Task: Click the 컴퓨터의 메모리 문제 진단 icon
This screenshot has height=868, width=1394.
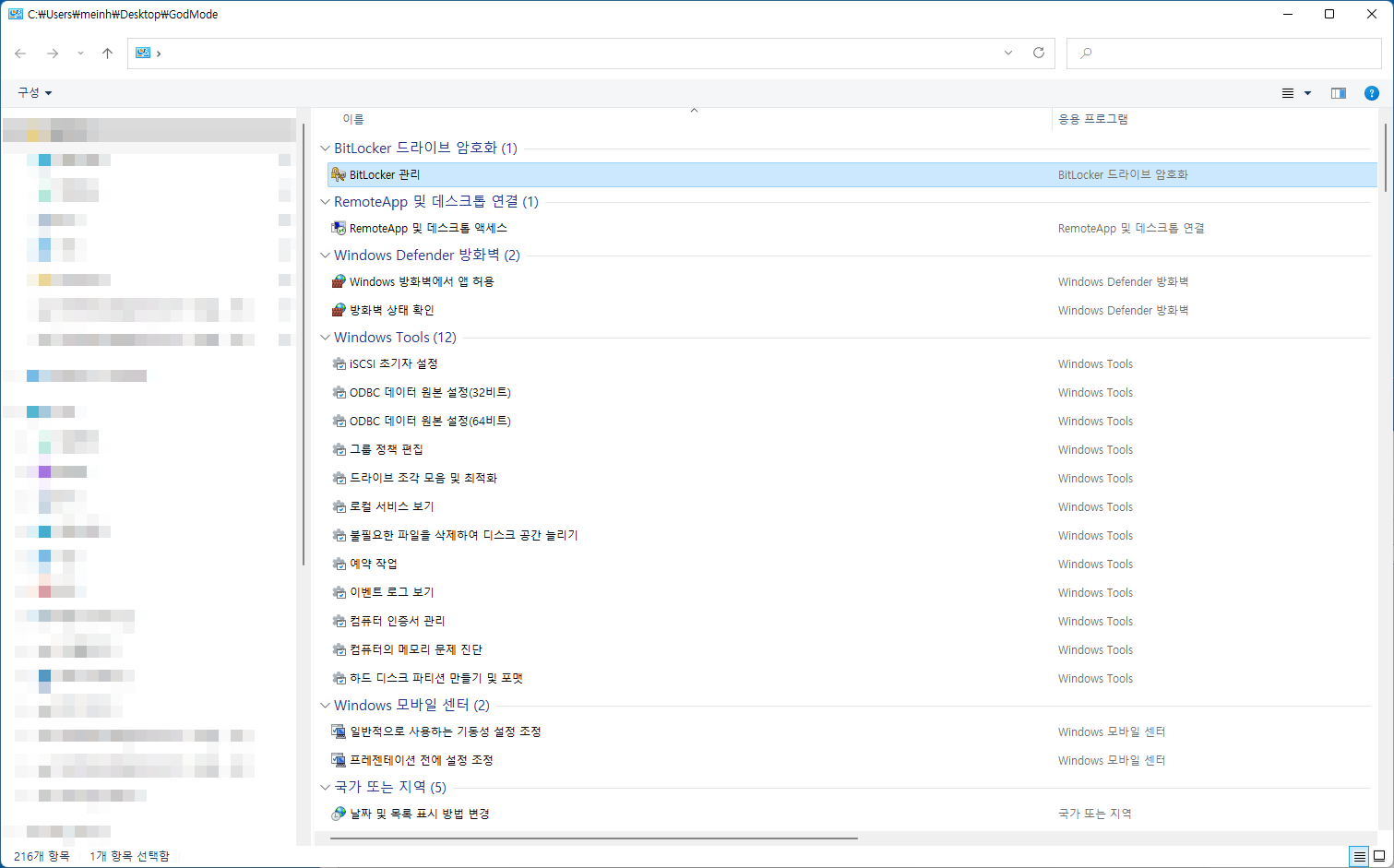Action: tap(339, 649)
